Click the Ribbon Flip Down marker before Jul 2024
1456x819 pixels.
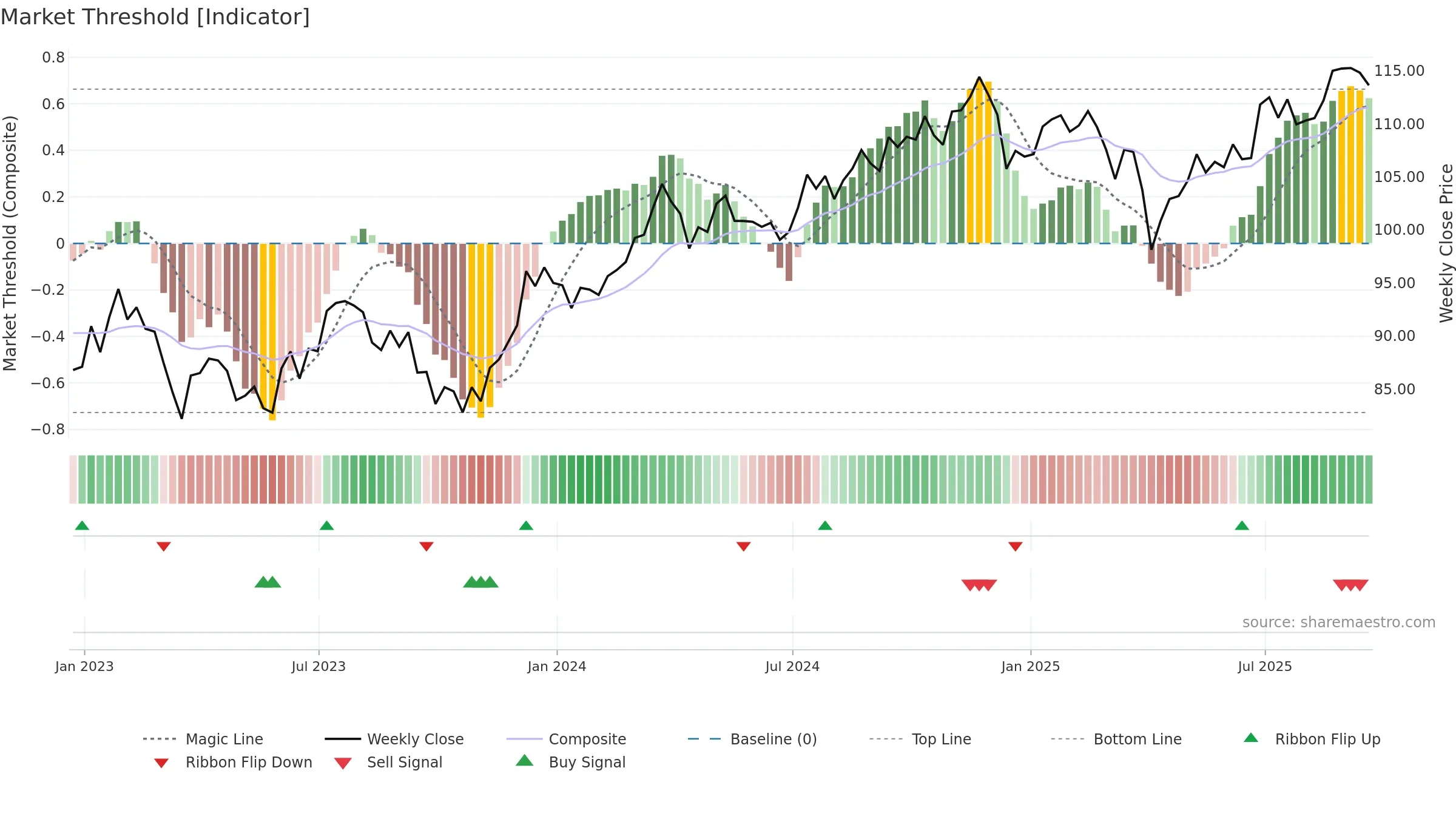[744, 547]
